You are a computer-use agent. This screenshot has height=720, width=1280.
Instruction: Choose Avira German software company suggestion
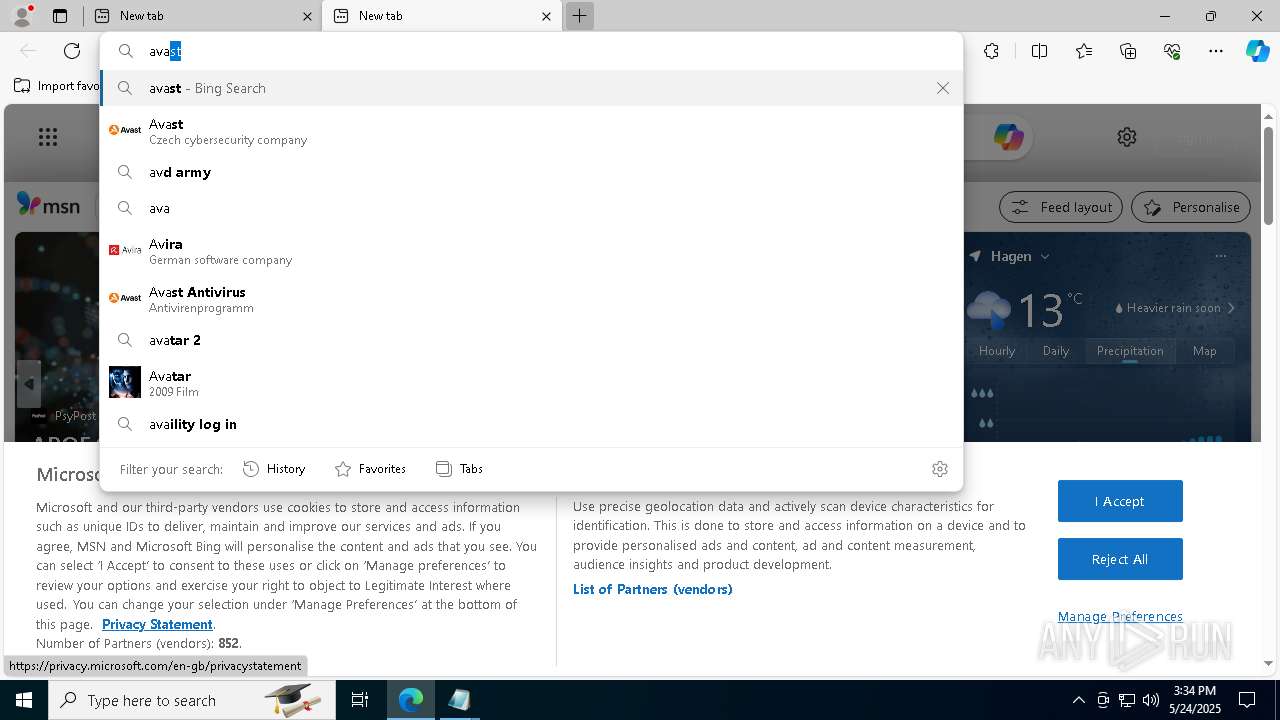531,251
